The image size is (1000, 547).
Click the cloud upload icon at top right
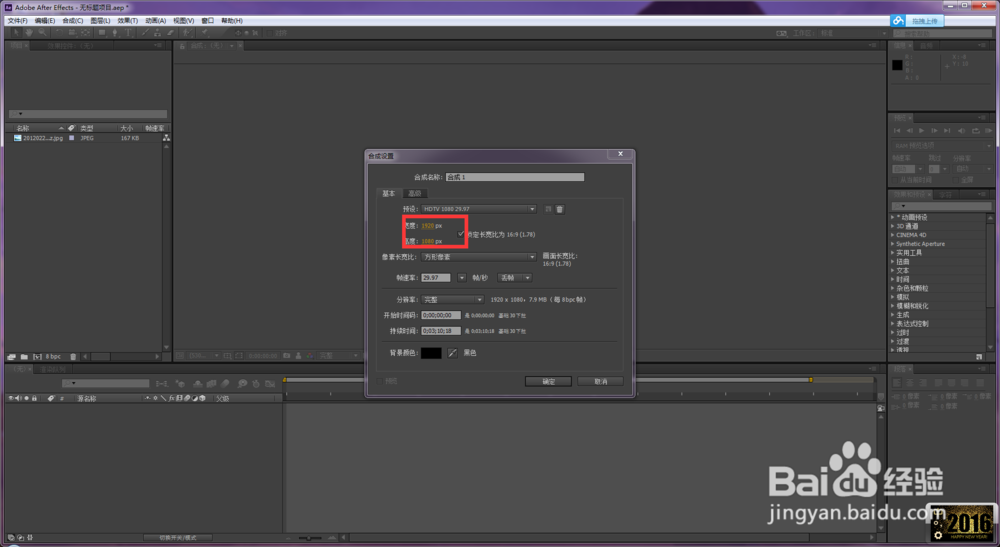point(898,21)
